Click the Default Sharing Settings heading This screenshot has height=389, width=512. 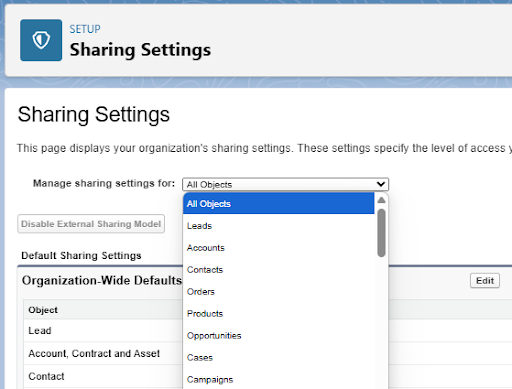point(81,256)
